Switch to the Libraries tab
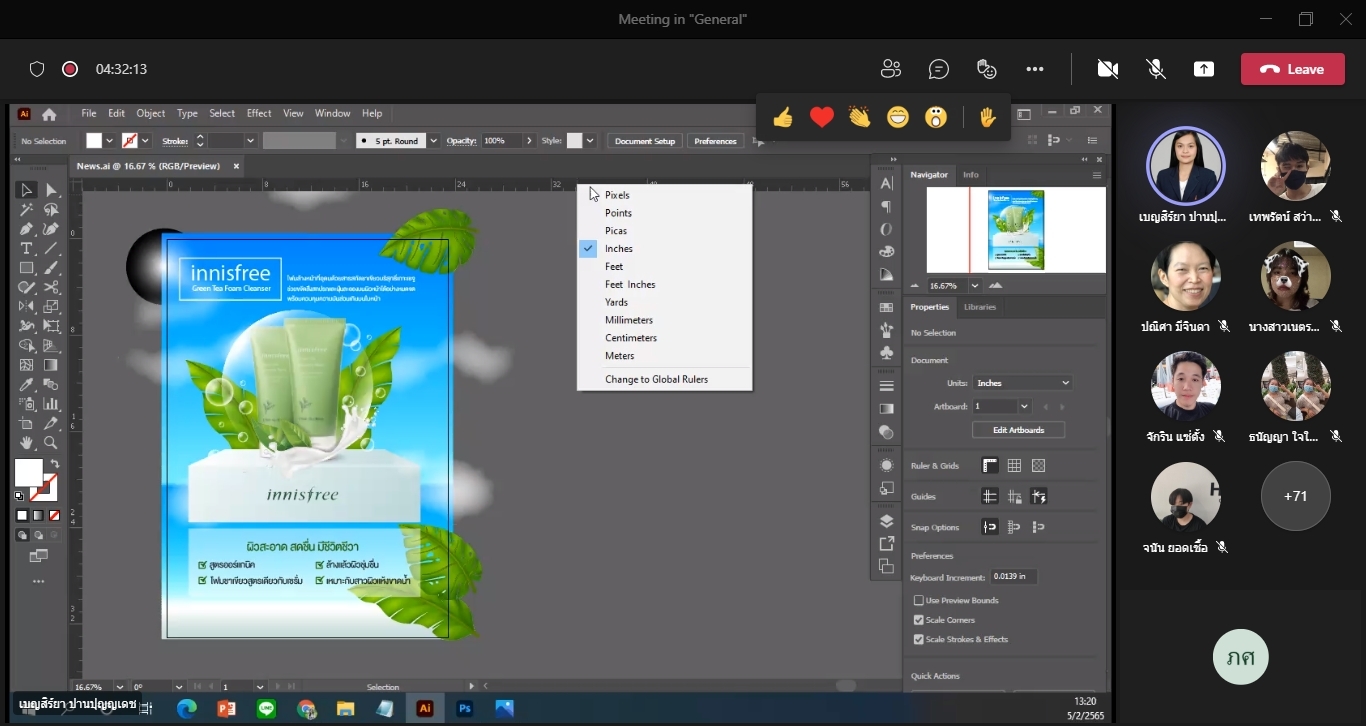Image resolution: width=1366 pixels, height=726 pixels. tap(980, 307)
